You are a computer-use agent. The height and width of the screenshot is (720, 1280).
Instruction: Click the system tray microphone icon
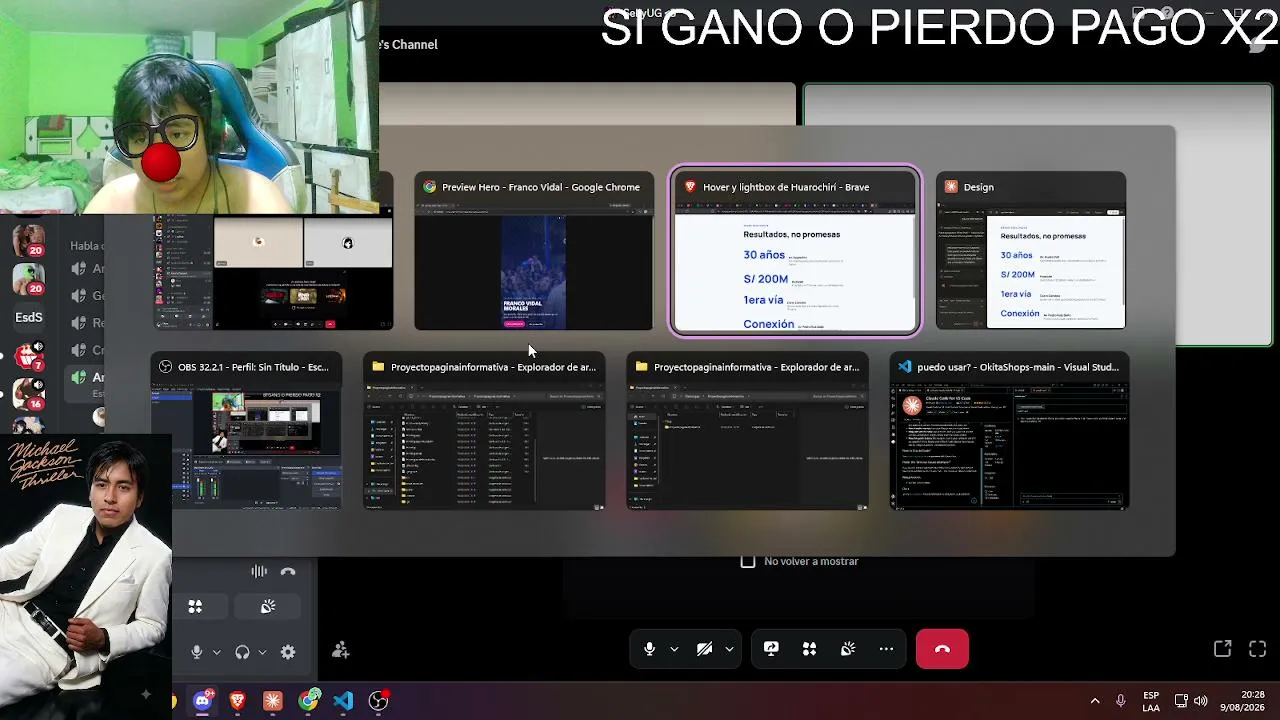point(1121,701)
